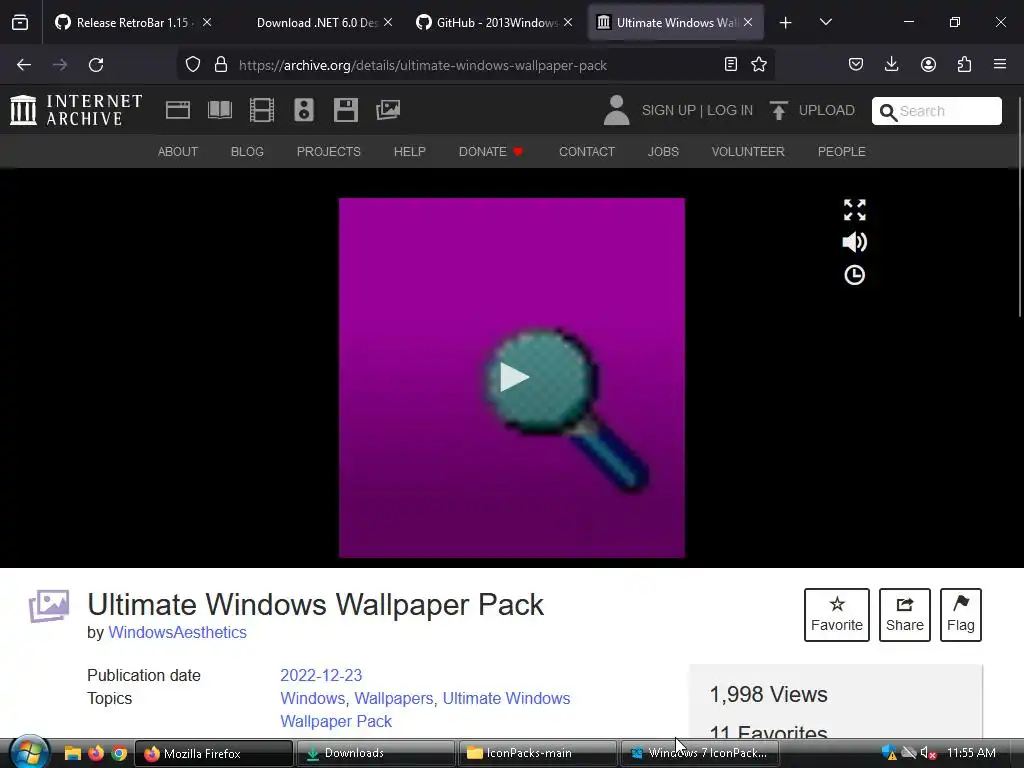Open tracking protection shield icon

coord(193,65)
